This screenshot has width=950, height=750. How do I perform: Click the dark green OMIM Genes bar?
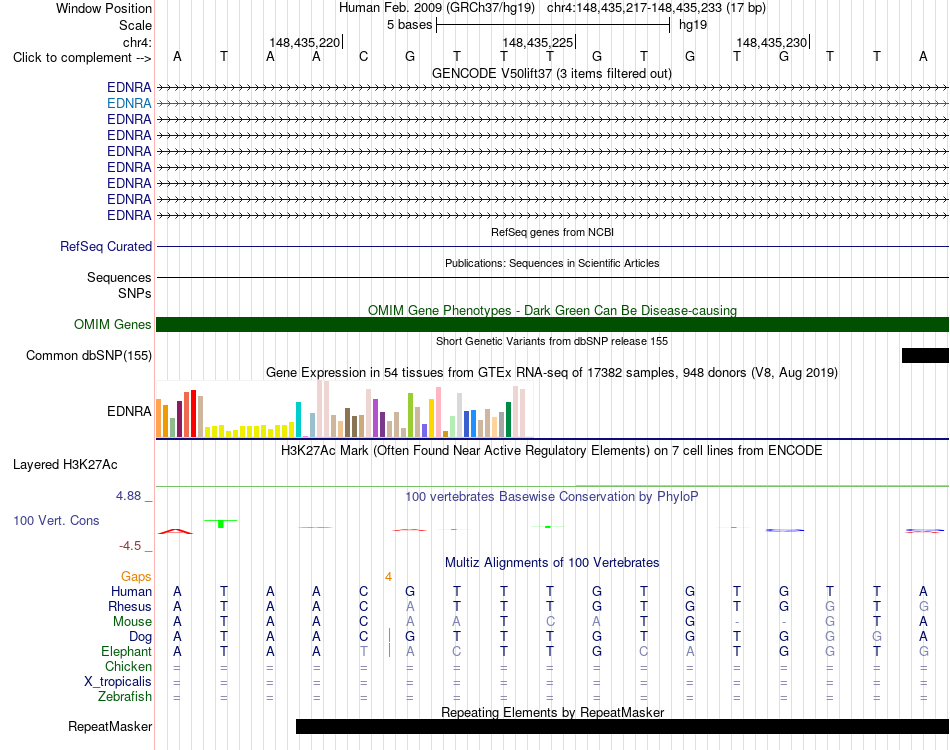tap(552, 325)
